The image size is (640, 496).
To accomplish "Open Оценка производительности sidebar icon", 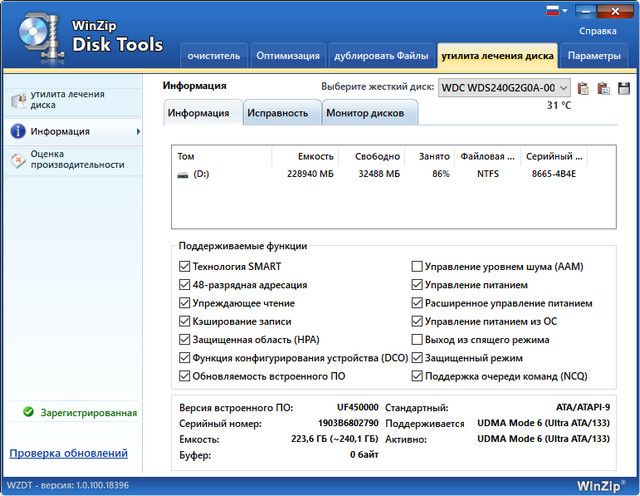I will click(x=18, y=159).
